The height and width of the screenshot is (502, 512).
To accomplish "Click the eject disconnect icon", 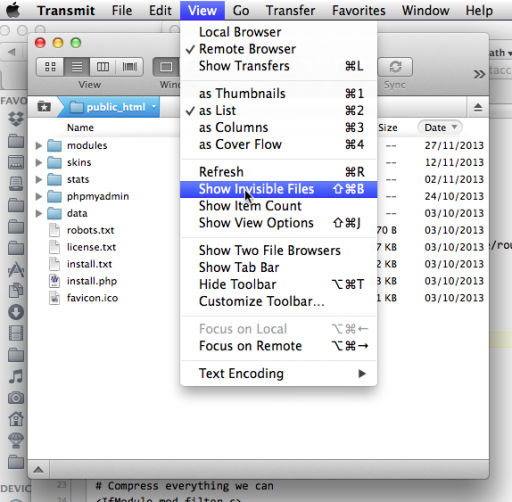I will pyautogui.click(x=478, y=107).
